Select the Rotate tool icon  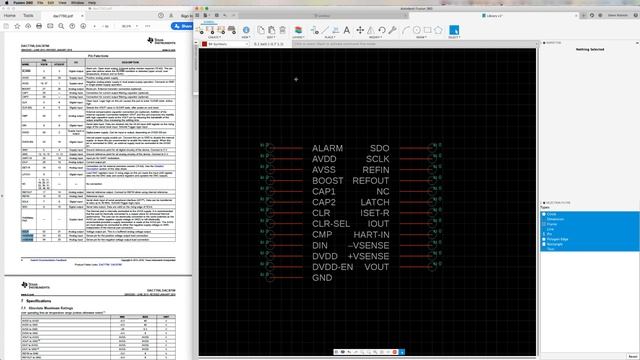[382, 30]
